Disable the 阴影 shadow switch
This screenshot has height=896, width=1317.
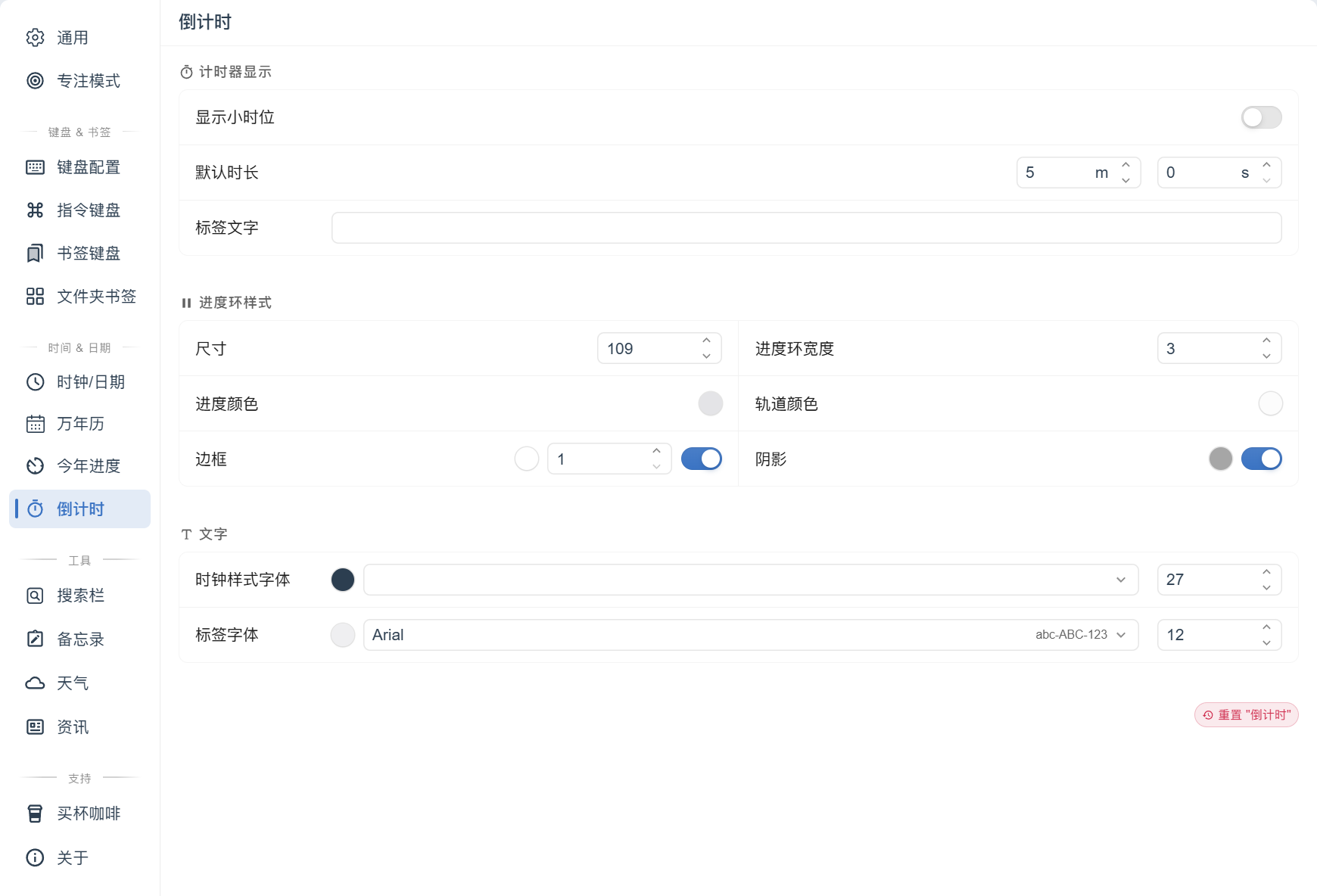1262,459
